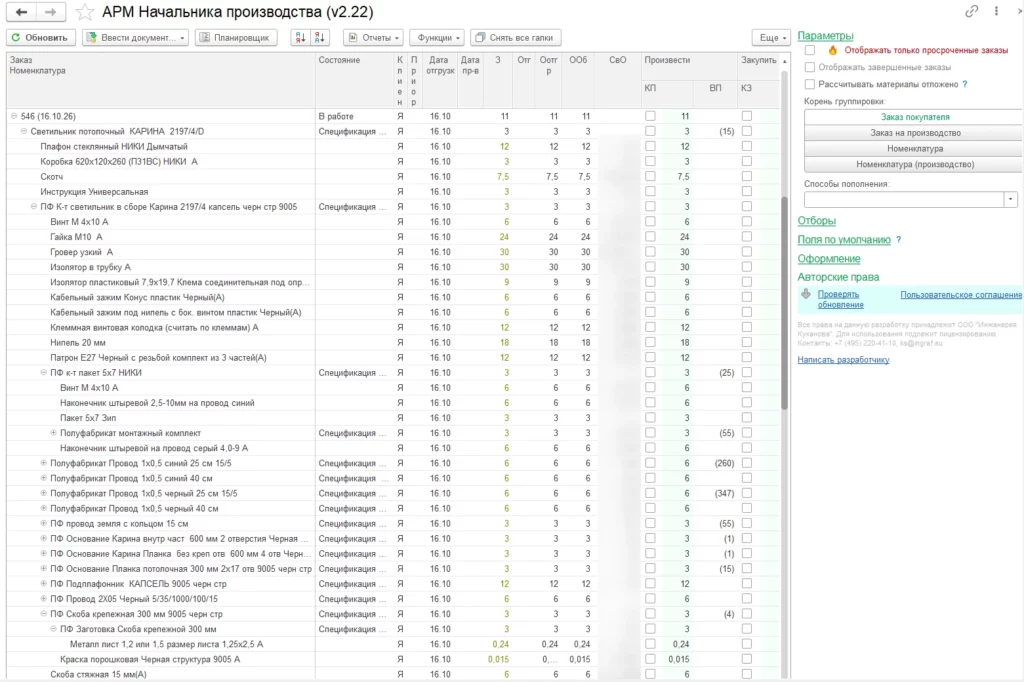Open the three-dot more menu at top right

pyautogui.click(x=996, y=11)
